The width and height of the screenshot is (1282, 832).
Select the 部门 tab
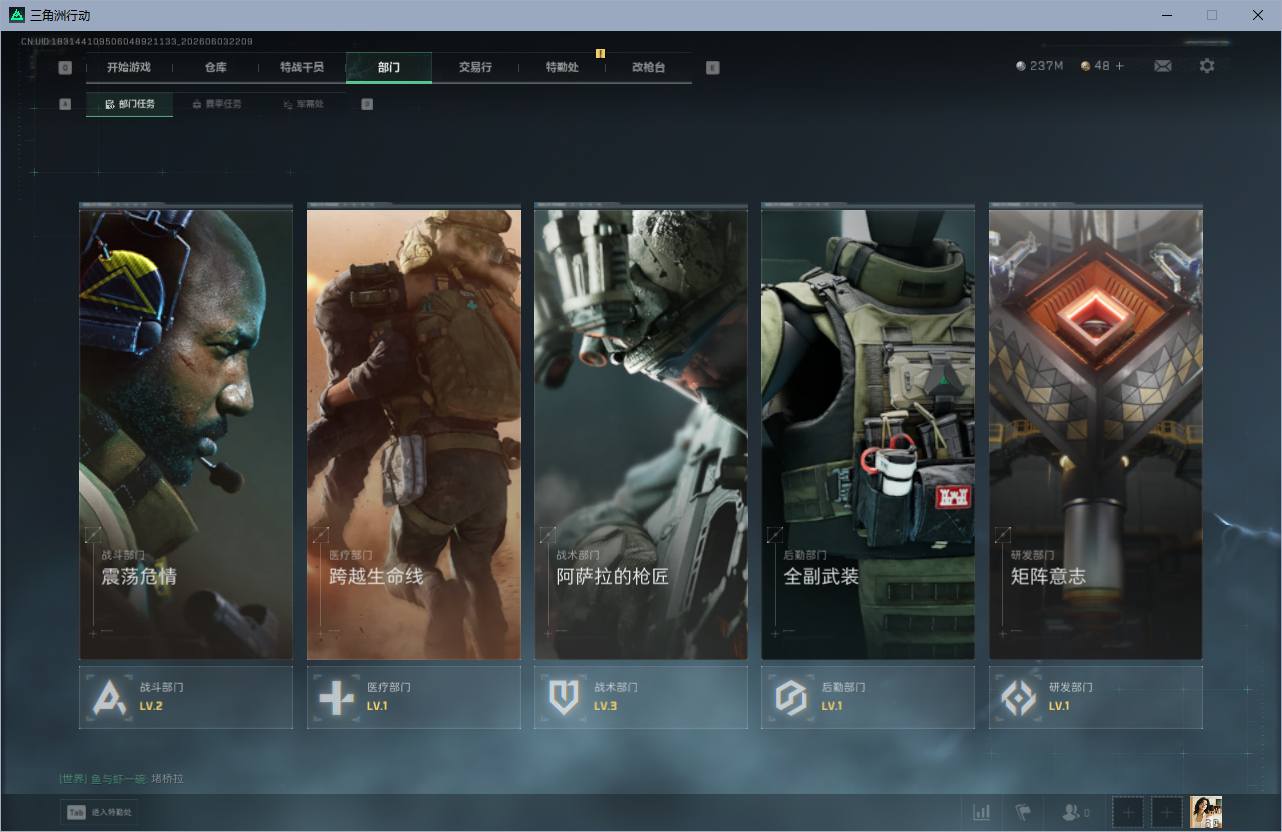click(389, 67)
